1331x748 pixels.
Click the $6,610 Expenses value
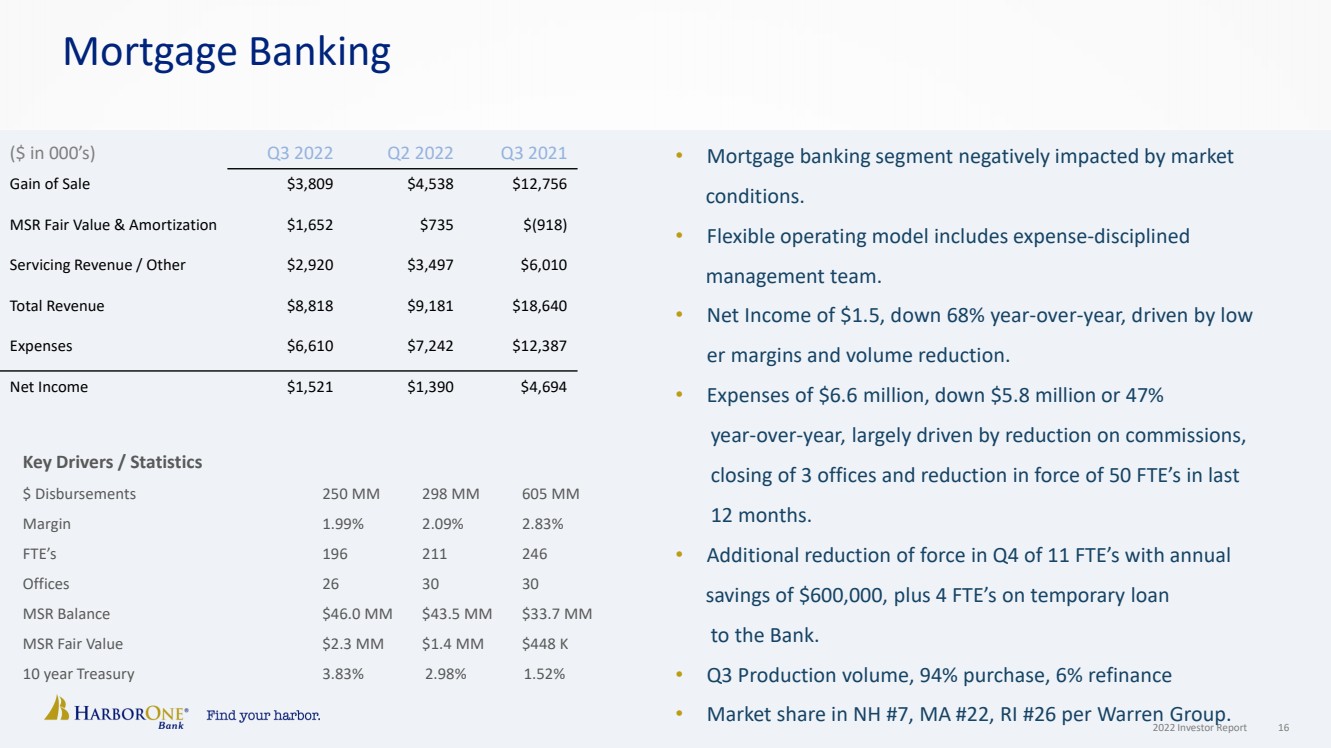310,346
